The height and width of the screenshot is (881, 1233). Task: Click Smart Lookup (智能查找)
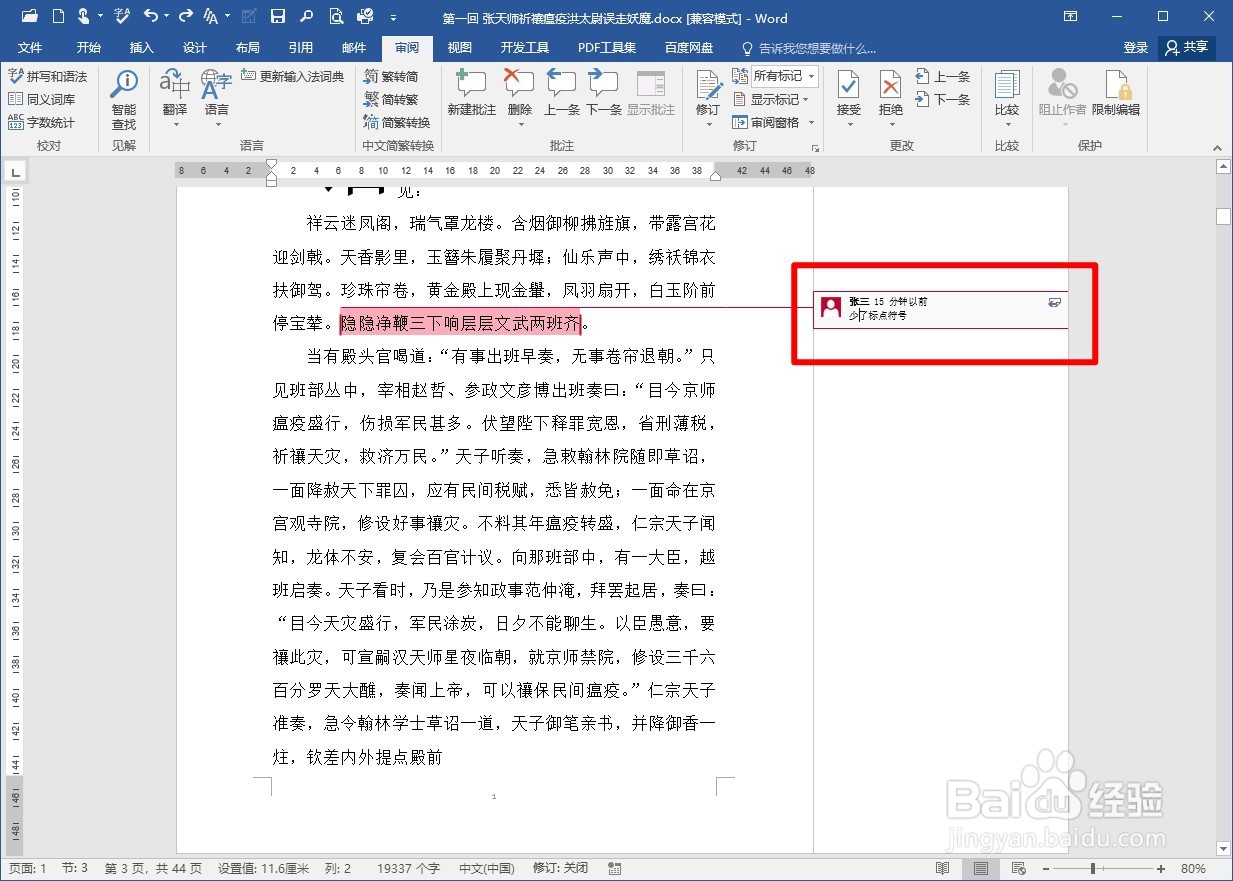pos(124,98)
